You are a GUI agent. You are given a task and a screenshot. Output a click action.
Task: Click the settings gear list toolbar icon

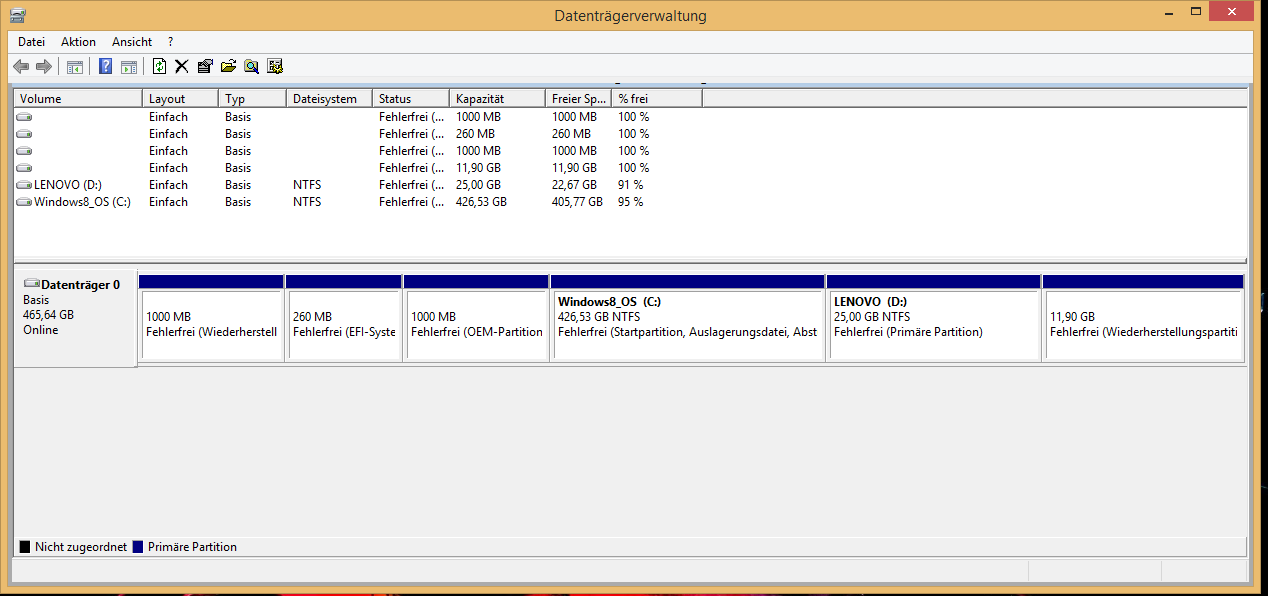coord(275,67)
